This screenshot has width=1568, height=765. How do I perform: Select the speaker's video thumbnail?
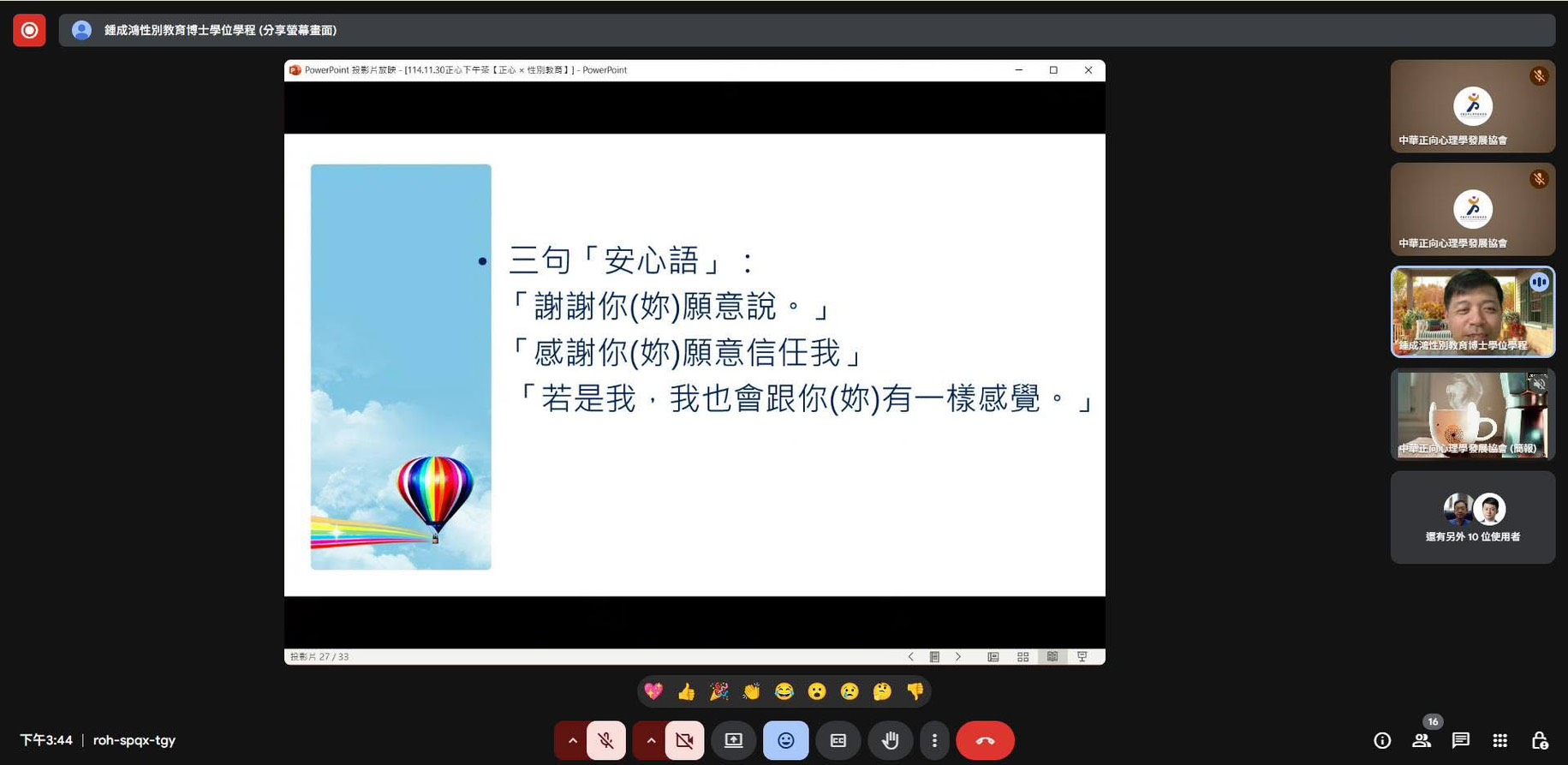pos(1472,312)
